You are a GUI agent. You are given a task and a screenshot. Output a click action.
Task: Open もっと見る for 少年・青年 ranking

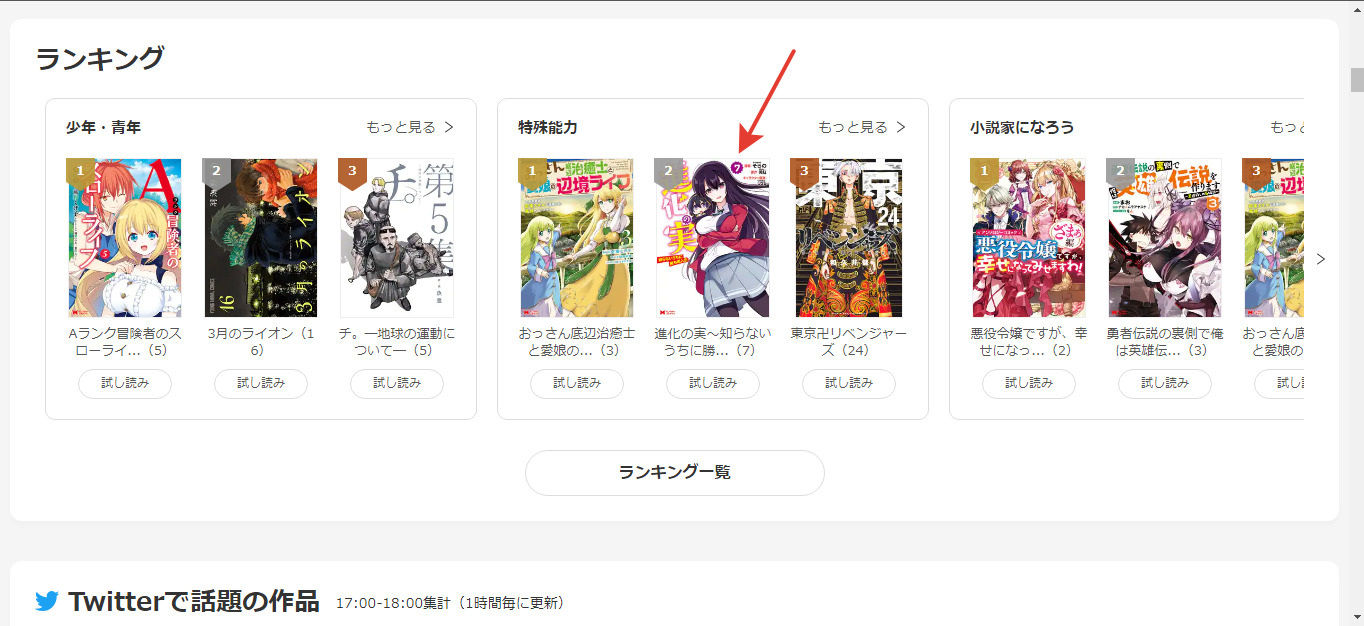[410, 127]
